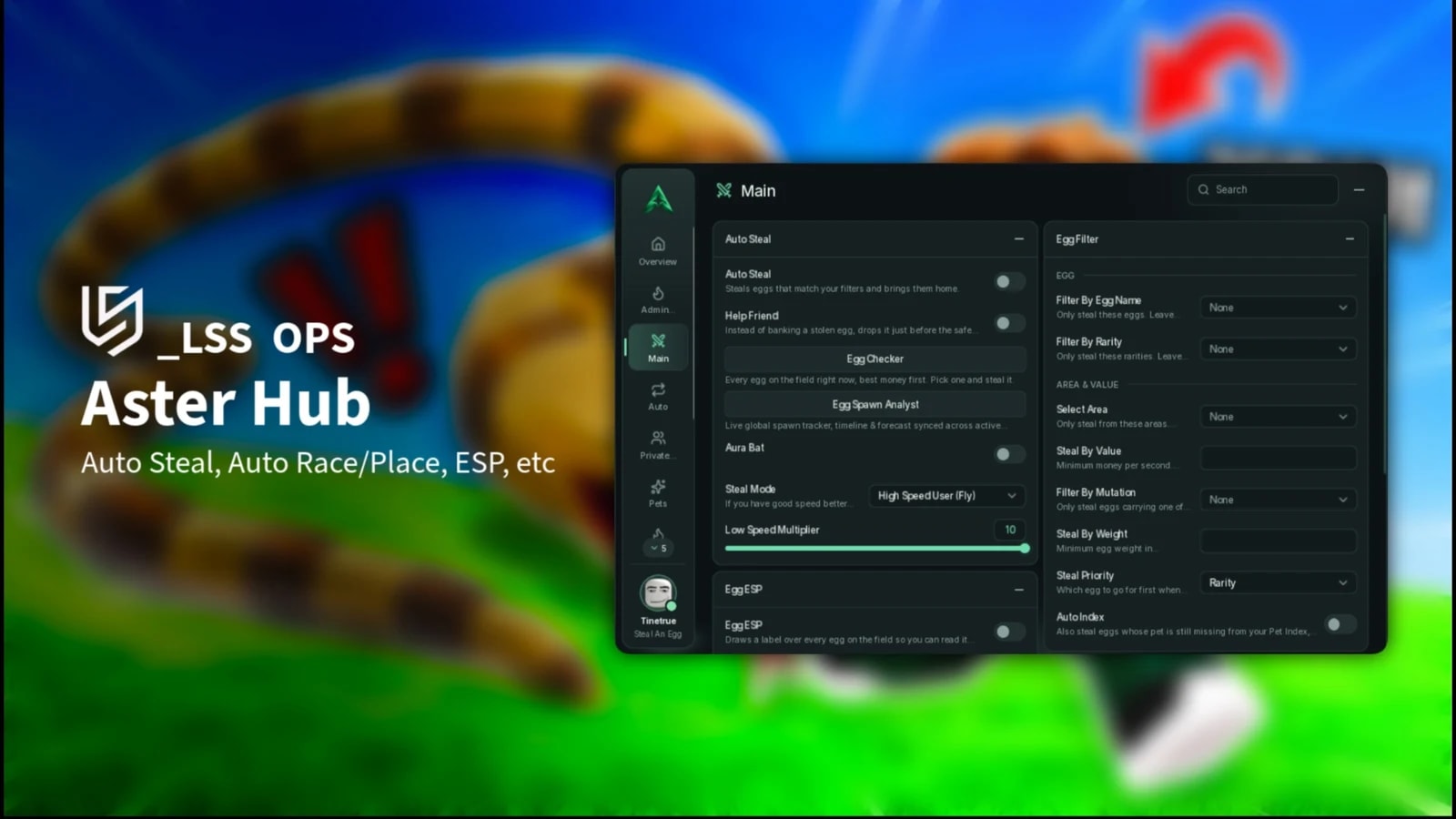Viewport: 1456px width, 819px height.
Task: Select the Auto section's loop arrows icon
Action: coord(658,389)
